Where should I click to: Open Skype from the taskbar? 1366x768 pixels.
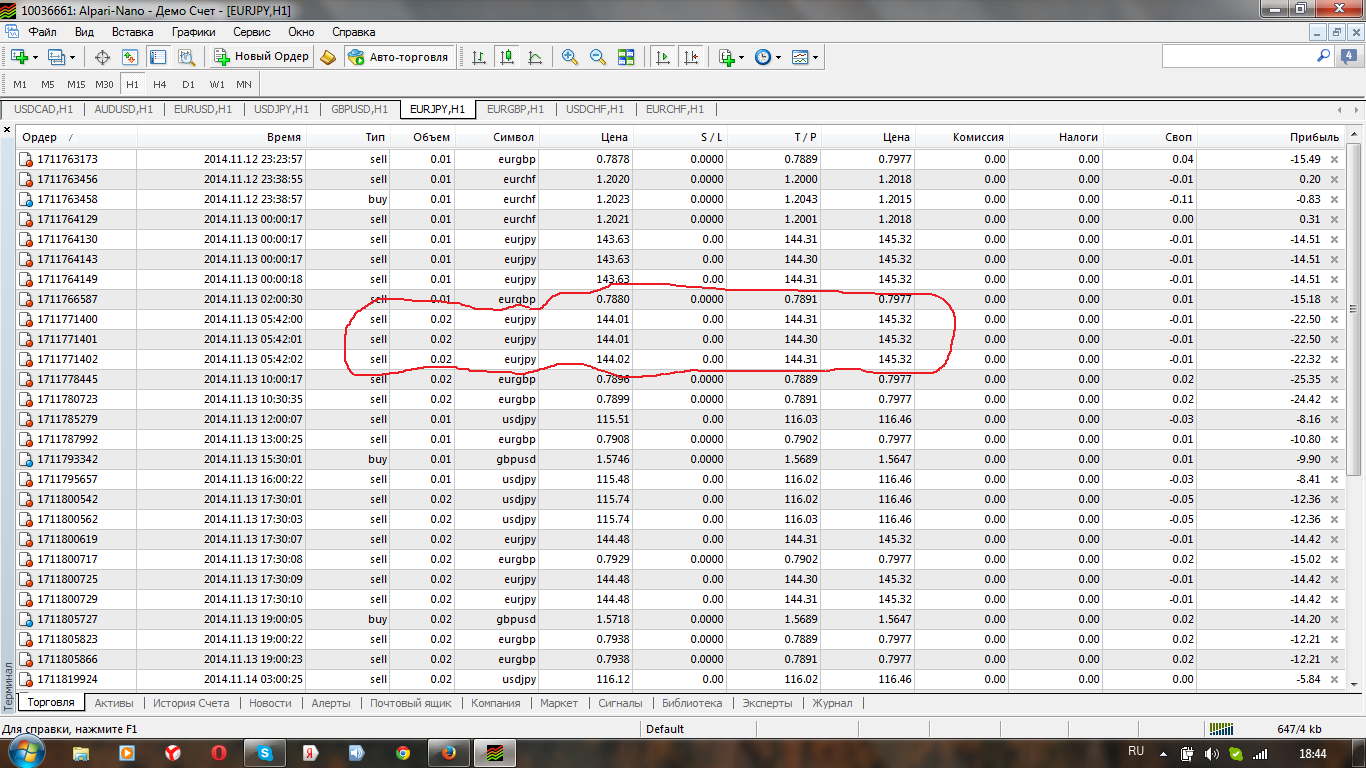point(265,753)
